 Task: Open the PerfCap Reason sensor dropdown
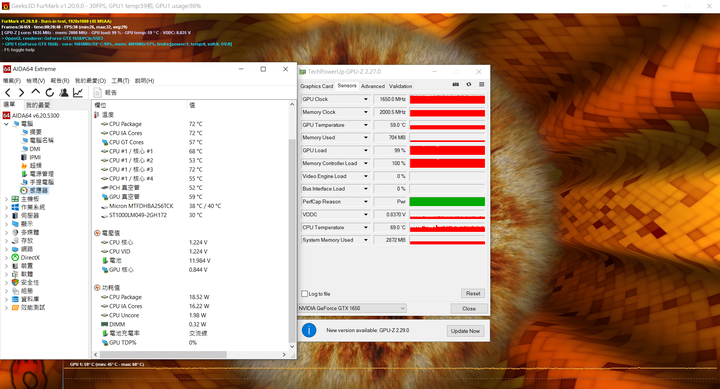(366, 202)
